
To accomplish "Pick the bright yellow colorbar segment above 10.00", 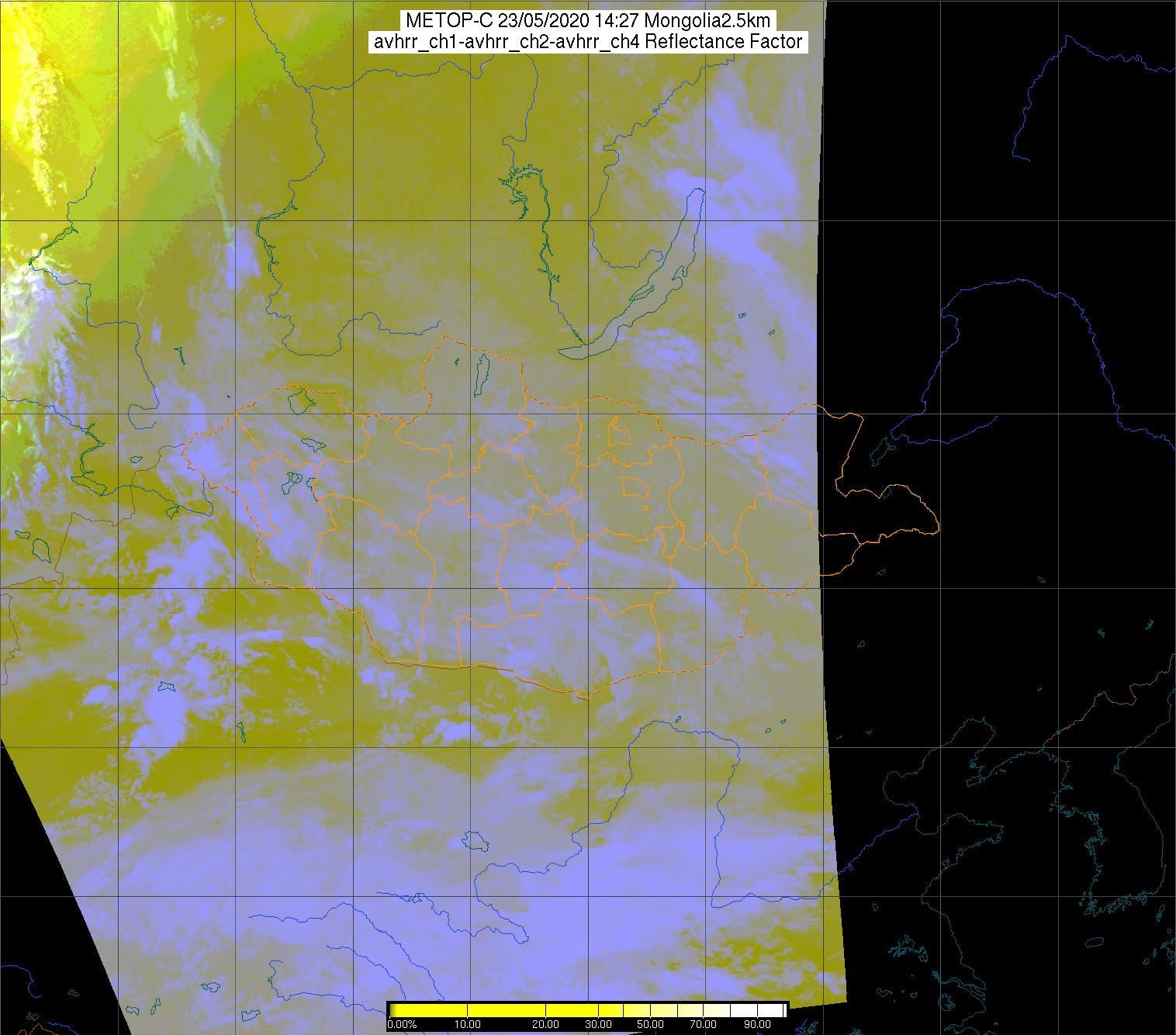I will click(x=506, y=1010).
